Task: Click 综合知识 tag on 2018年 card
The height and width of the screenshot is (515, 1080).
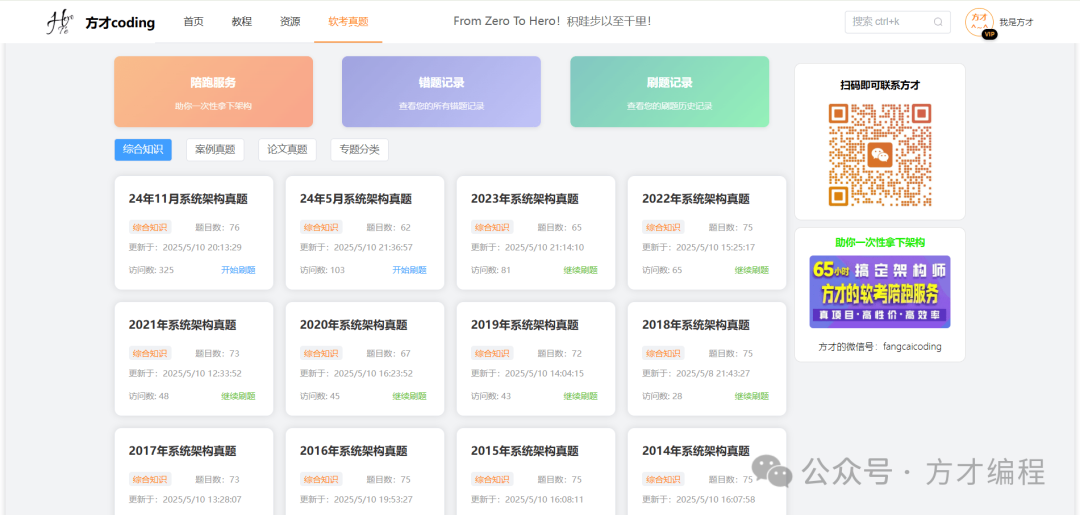Action: point(663,353)
